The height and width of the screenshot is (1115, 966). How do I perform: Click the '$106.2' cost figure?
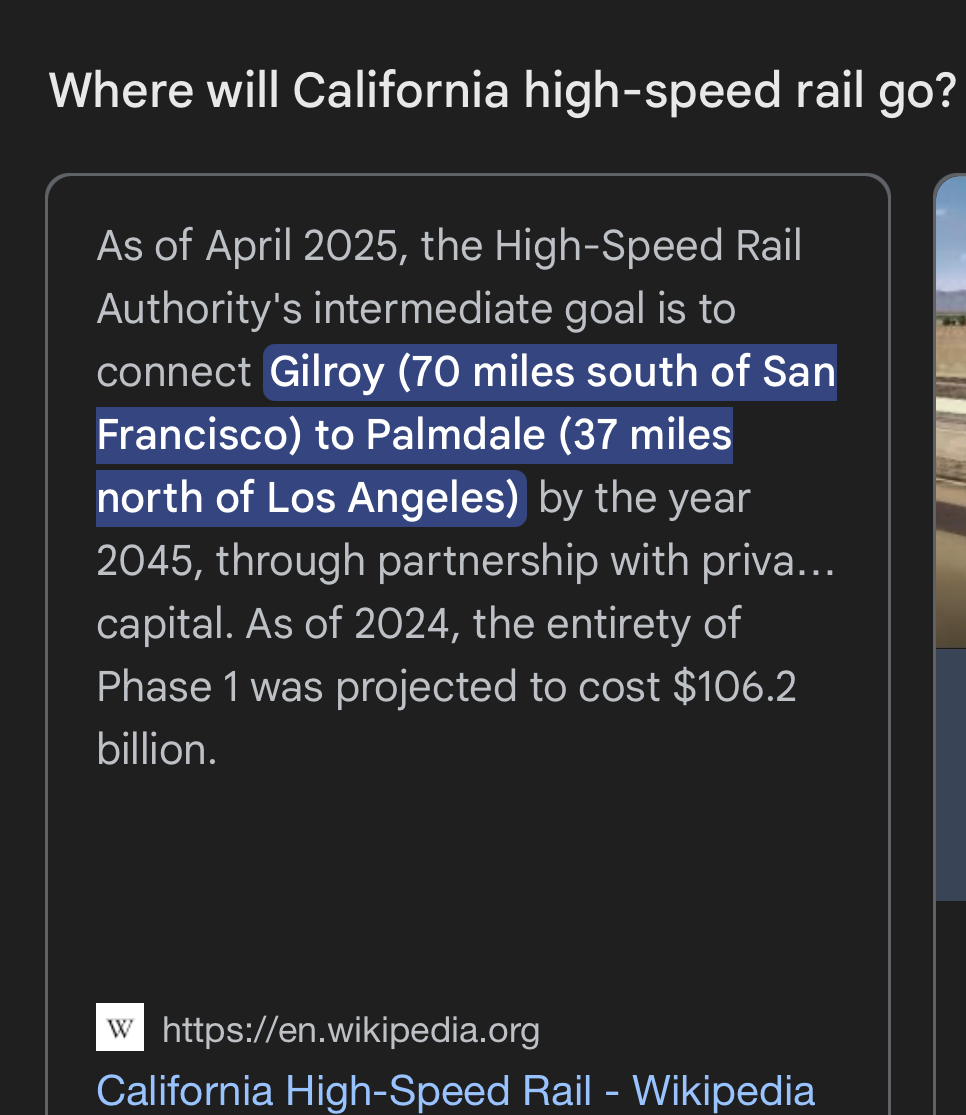(x=734, y=687)
